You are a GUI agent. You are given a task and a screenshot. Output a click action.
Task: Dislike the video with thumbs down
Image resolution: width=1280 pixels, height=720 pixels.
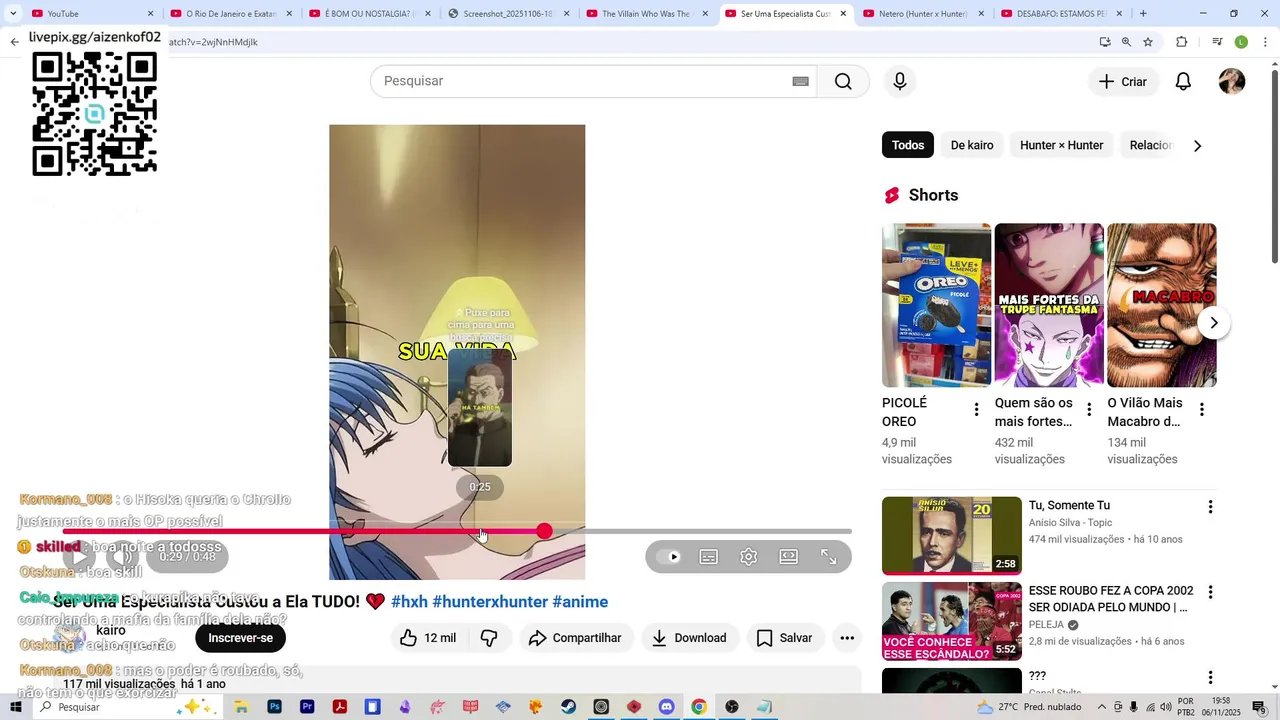click(x=489, y=638)
